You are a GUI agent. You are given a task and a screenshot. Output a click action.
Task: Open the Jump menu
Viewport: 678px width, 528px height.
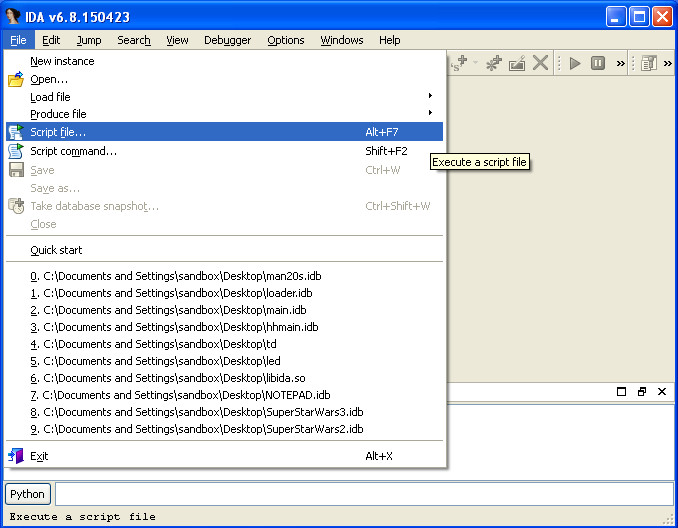(x=89, y=40)
